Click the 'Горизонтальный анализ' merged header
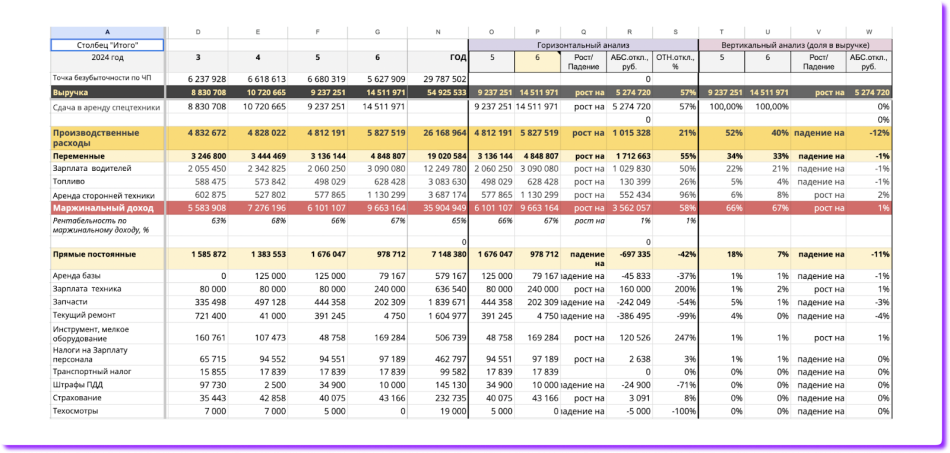 583,45
